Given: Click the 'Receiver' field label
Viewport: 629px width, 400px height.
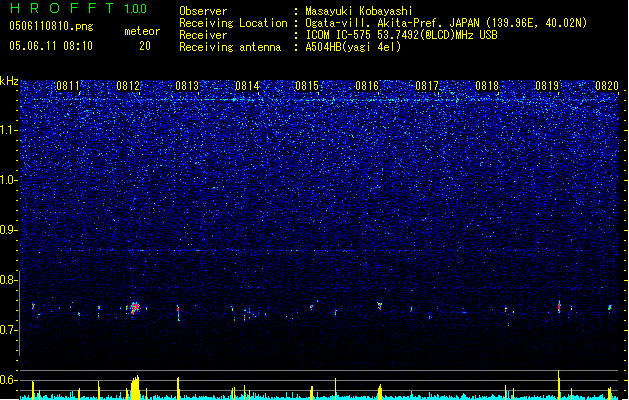Looking at the screenshot, I should (x=203, y=35).
